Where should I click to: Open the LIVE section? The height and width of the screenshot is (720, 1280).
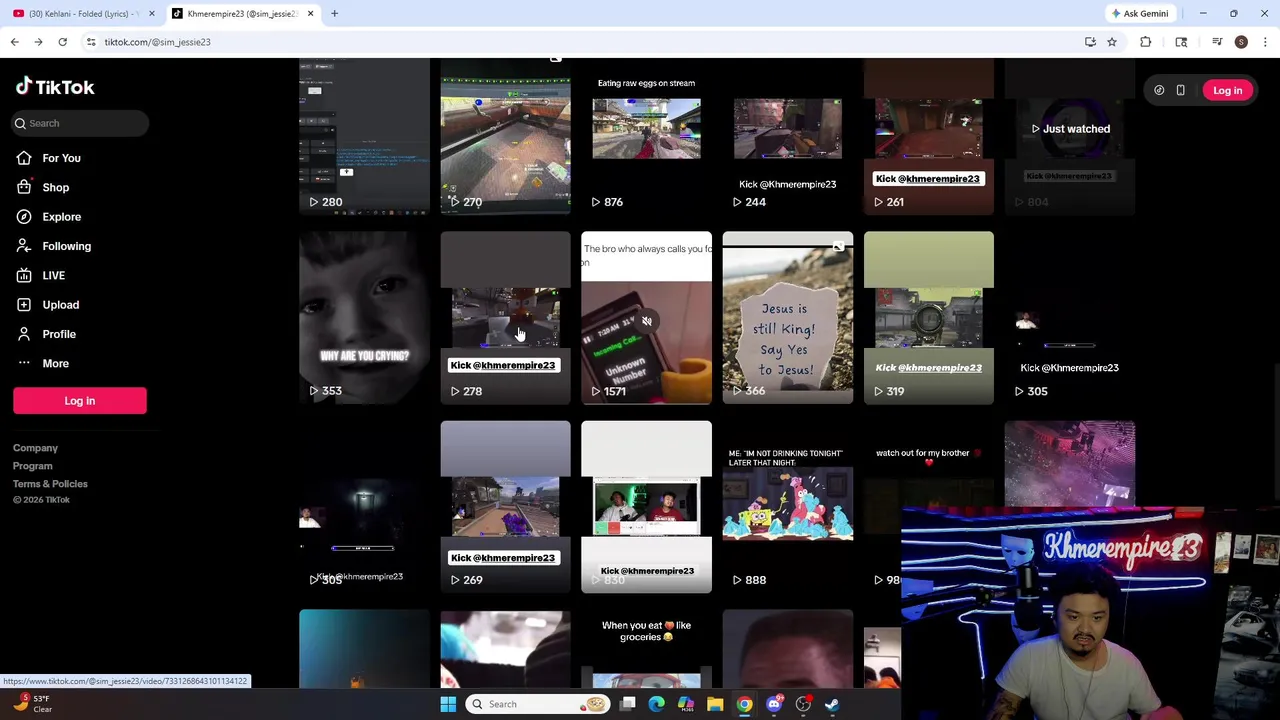[x=53, y=275]
